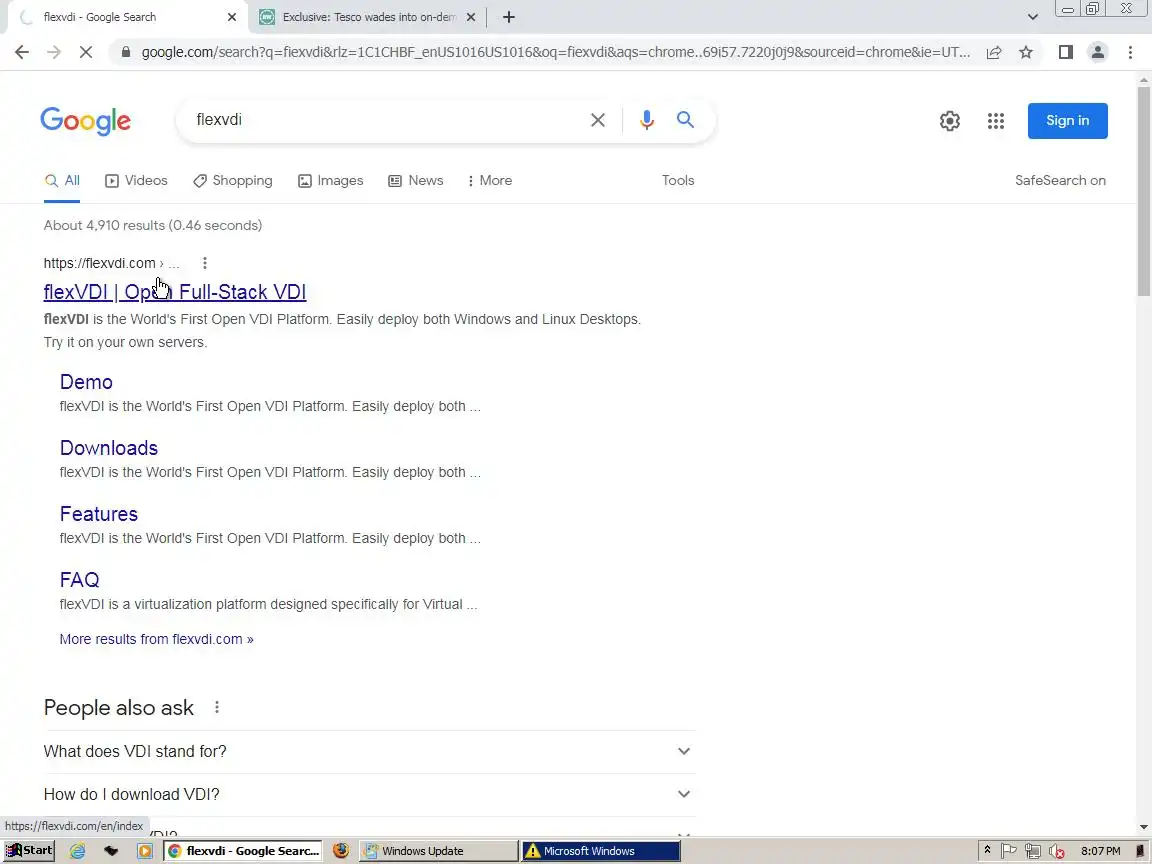Stop page loading with X button
Screen dimensions: 1152x864
click(86, 52)
